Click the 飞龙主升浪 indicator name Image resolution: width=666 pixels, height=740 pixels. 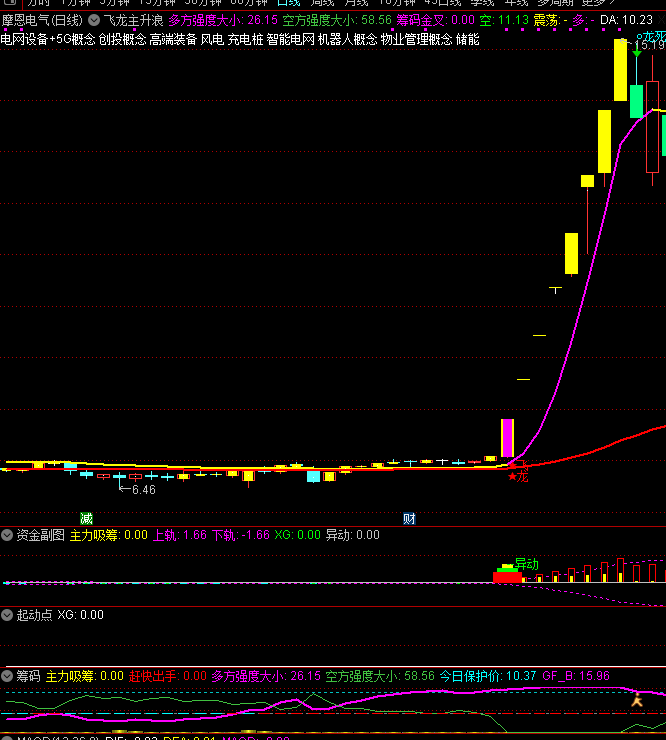pyautogui.click(x=134, y=20)
